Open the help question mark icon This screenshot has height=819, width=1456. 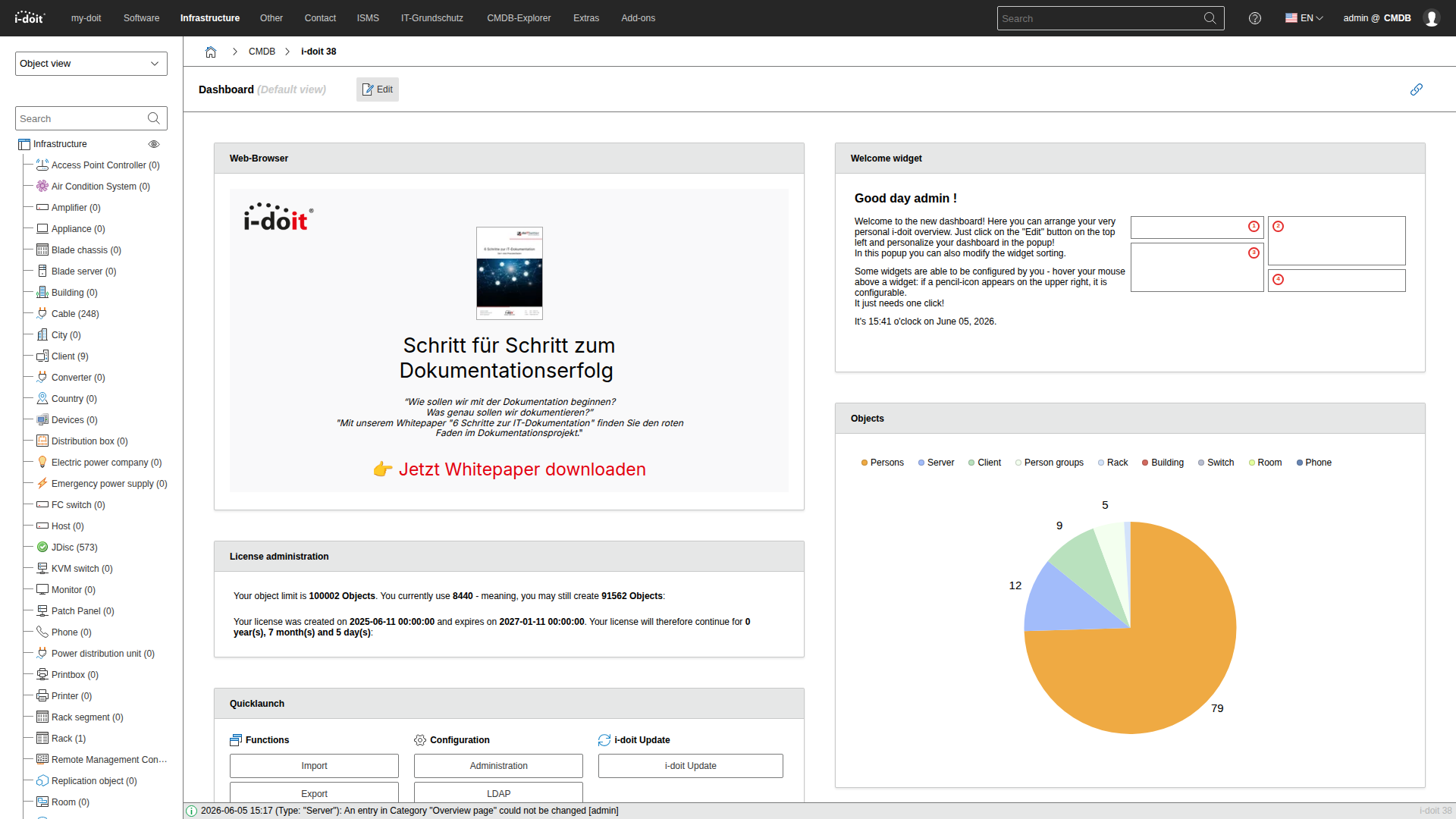click(x=1255, y=18)
